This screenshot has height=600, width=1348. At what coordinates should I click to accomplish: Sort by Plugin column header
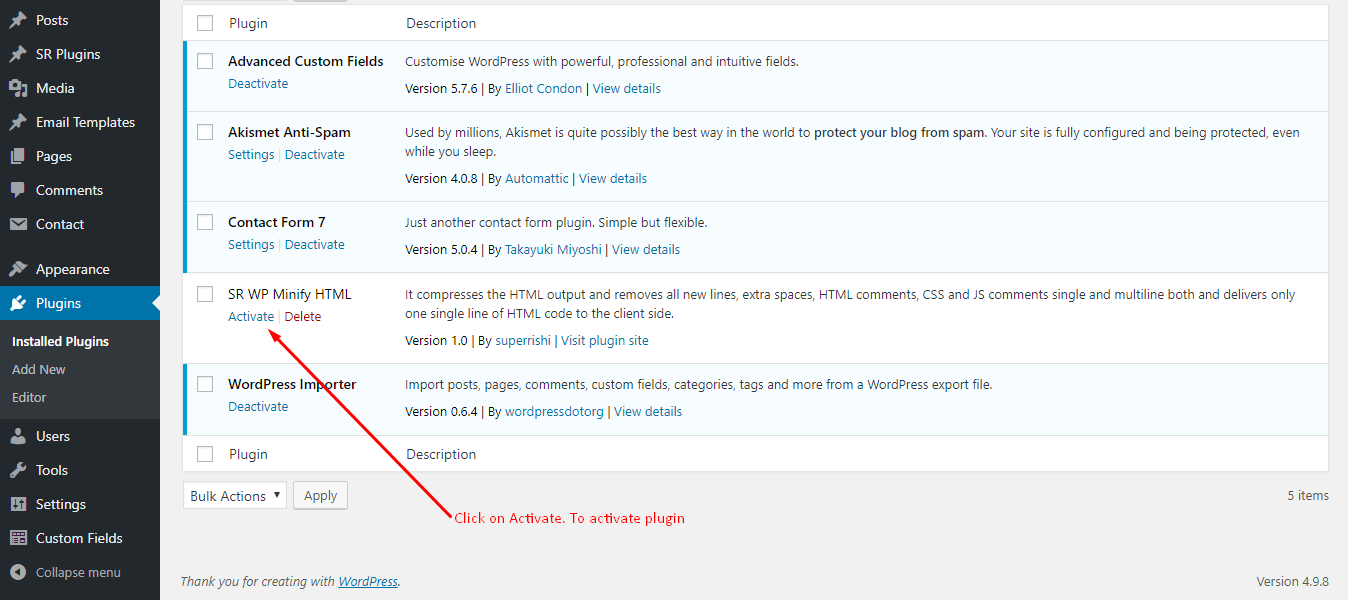pos(248,23)
